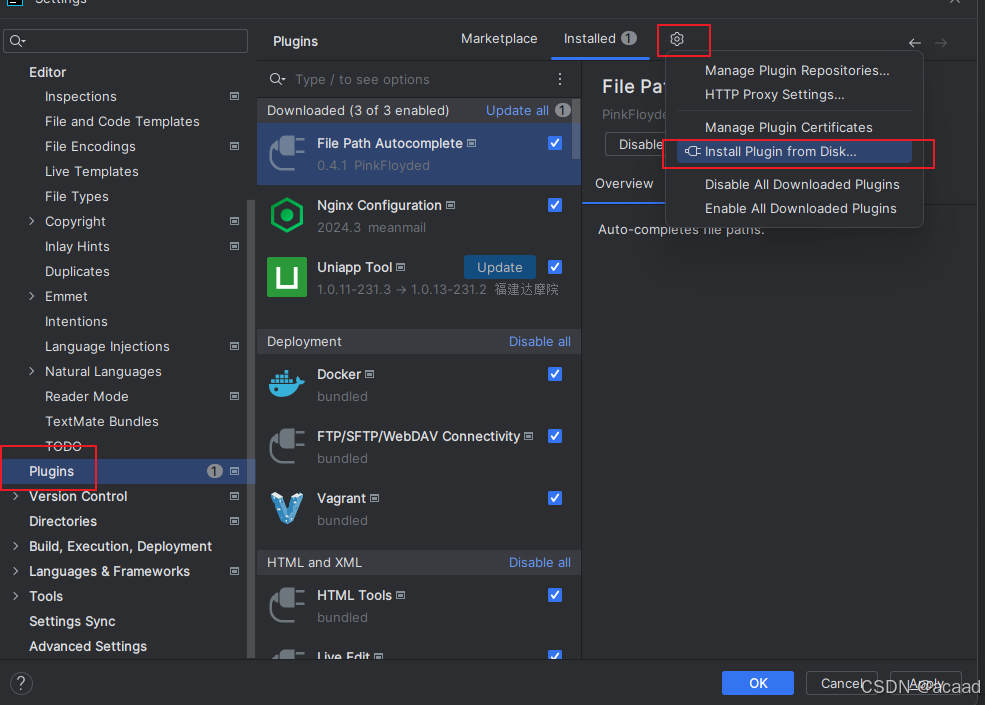Toggle Uniapp Tool plugin checkbox
Image resolution: width=985 pixels, height=705 pixels.
click(x=555, y=267)
